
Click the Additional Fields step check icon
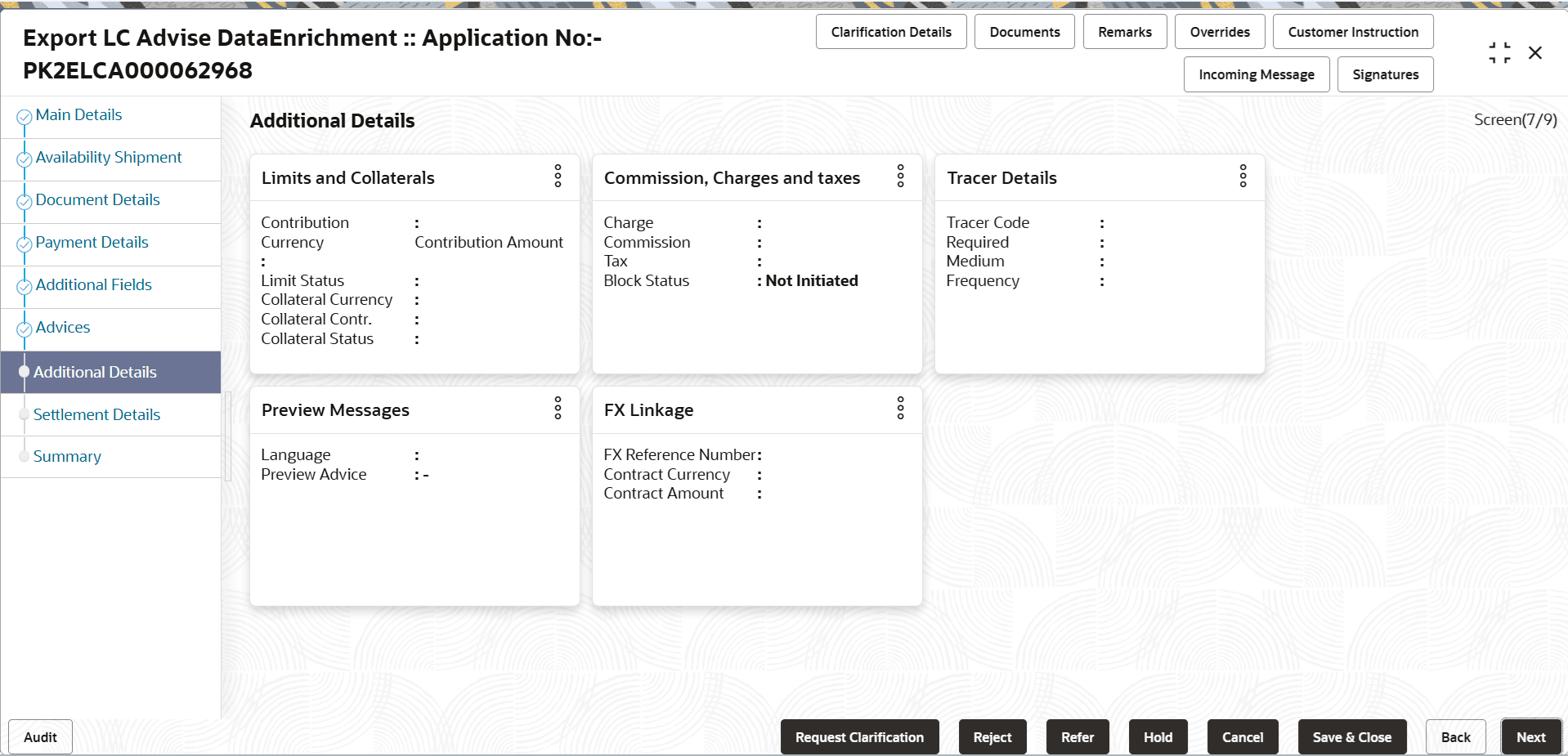(25, 288)
